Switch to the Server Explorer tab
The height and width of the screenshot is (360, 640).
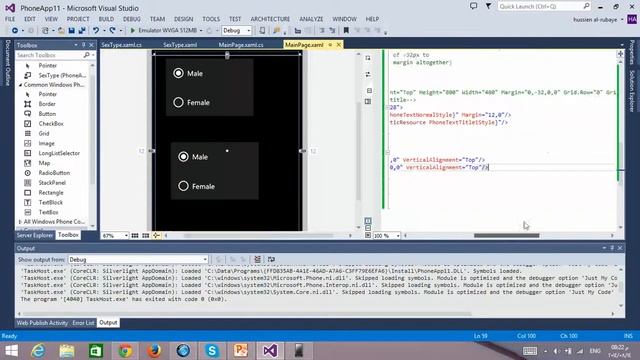pos(35,235)
